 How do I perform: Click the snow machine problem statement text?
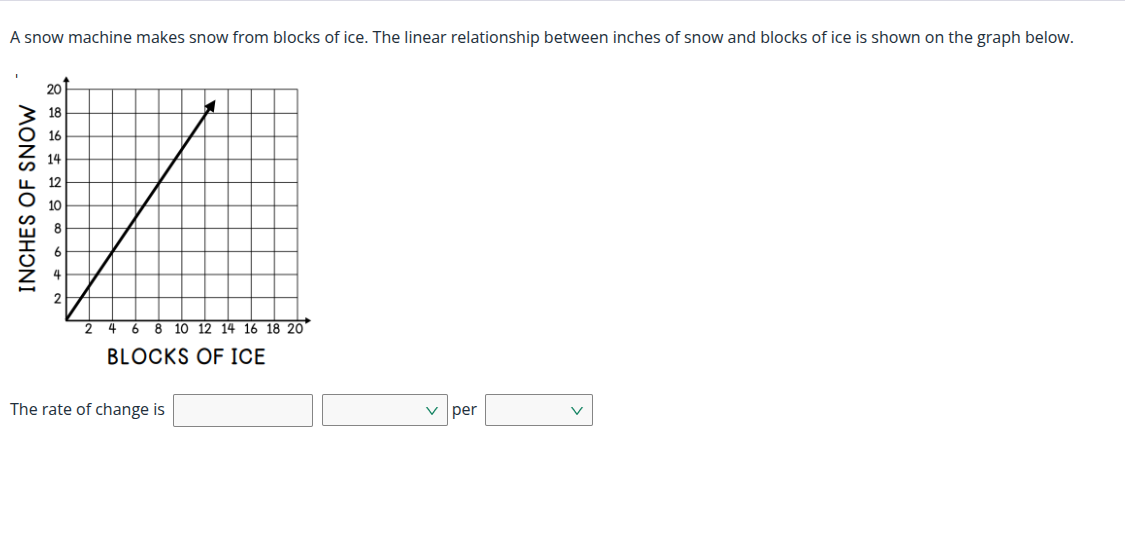(x=542, y=38)
